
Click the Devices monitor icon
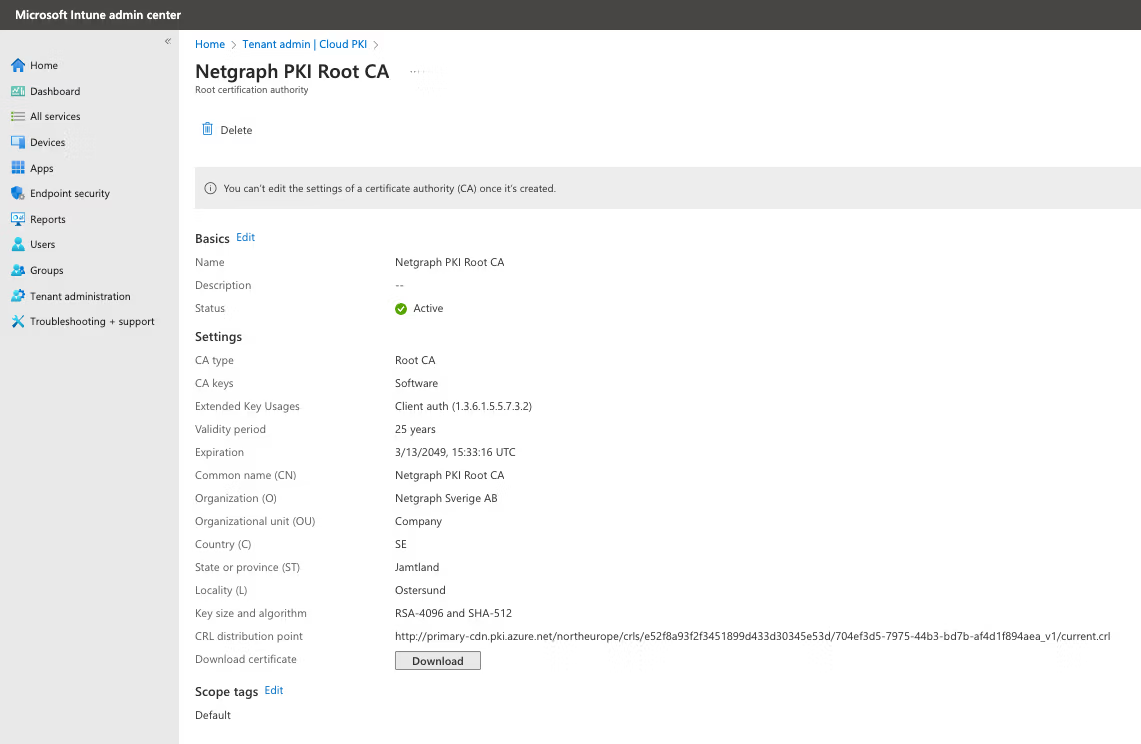pyautogui.click(x=18, y=142)
